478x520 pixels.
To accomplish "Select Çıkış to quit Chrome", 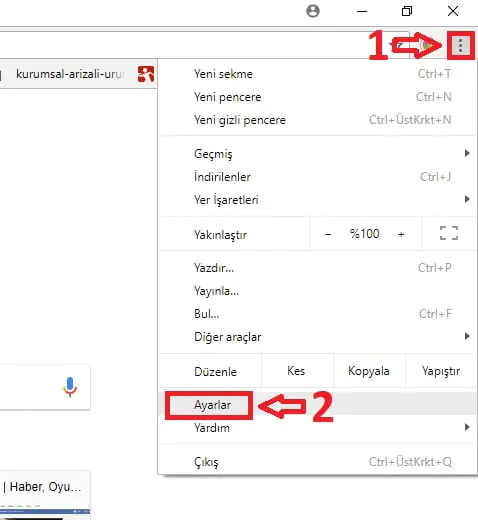I will click(x=318, y=462).
